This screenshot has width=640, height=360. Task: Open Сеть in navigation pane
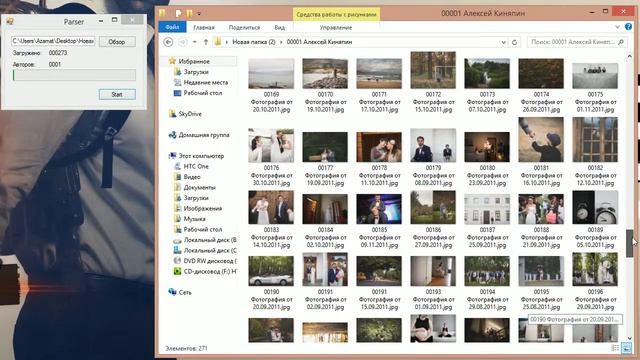click(185, 292)
